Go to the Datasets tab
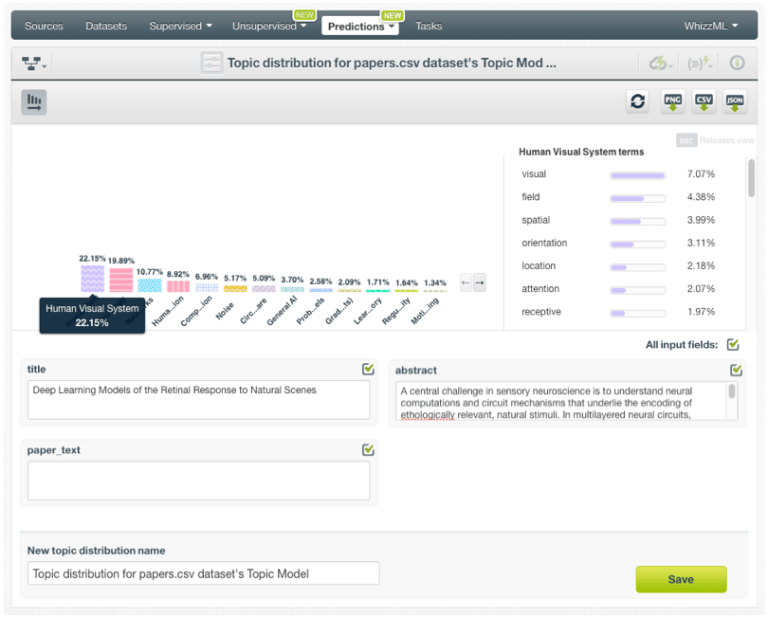Viewport: 768px width, 617px height. point(106,26)
